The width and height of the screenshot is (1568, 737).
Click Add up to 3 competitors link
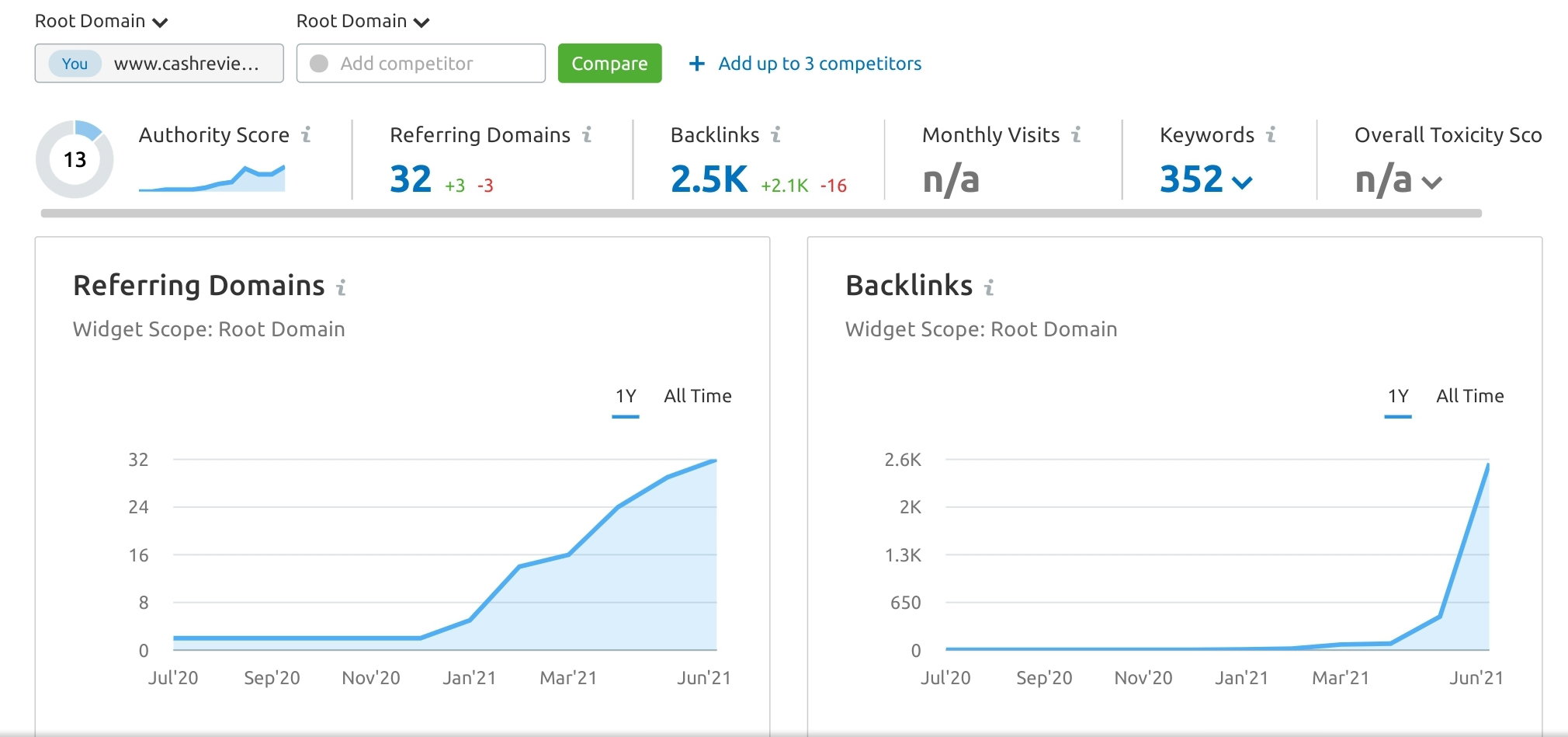820,64
